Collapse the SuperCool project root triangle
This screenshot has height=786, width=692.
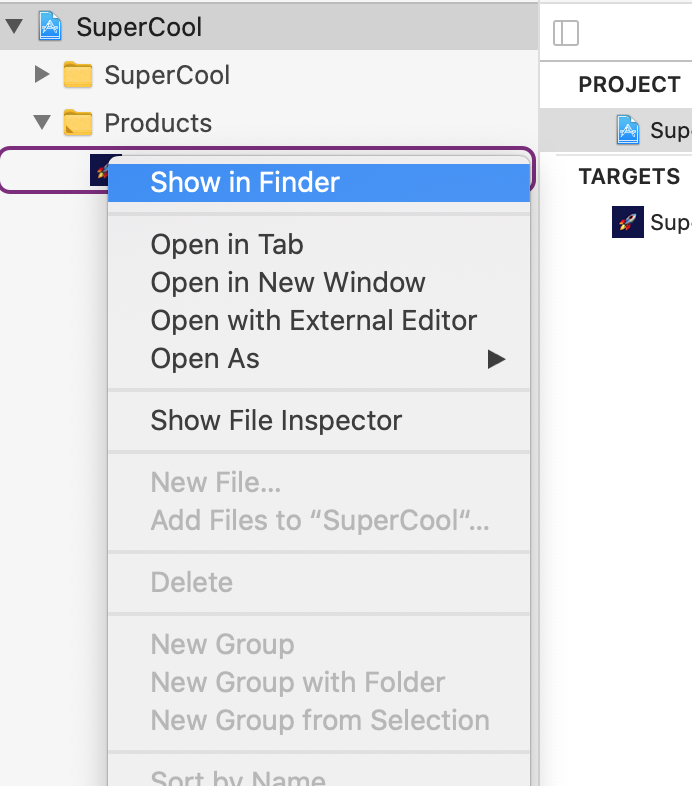point(14,27)
